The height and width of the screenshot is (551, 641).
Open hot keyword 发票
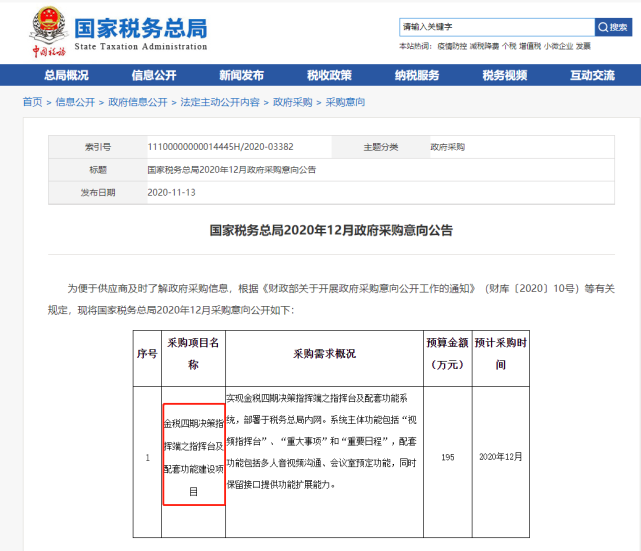583,46
